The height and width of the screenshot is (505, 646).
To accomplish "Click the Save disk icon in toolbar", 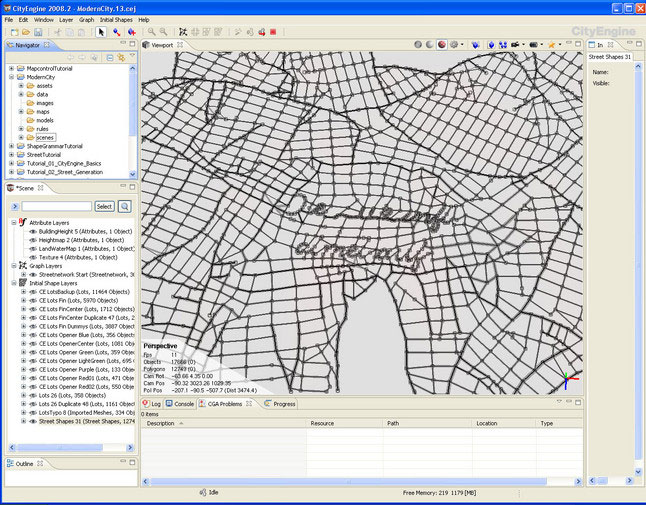I will pyautogui.click(x=37, y=32).
